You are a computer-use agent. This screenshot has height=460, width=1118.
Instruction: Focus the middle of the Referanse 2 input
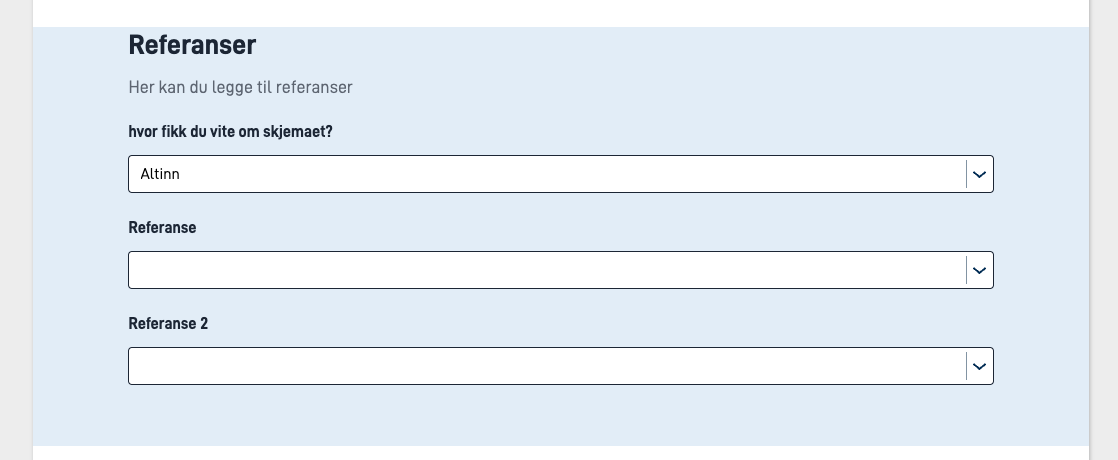click(x=547, y=366)
